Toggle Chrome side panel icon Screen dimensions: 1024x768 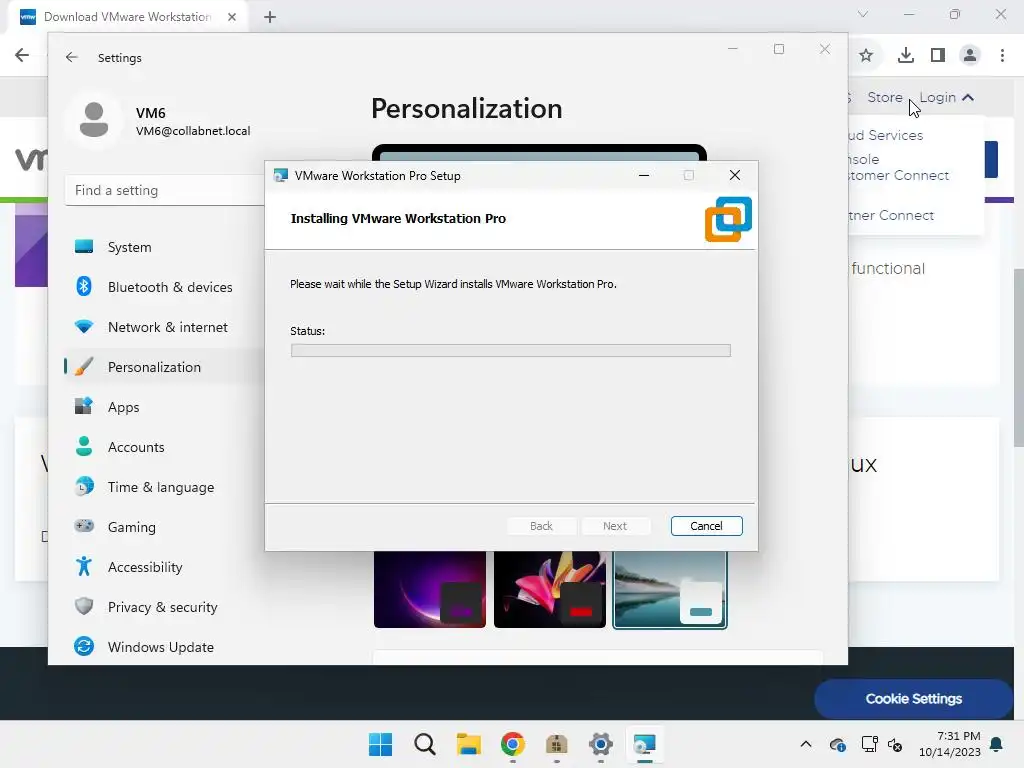pyautogui.click(x=938, y=56)
